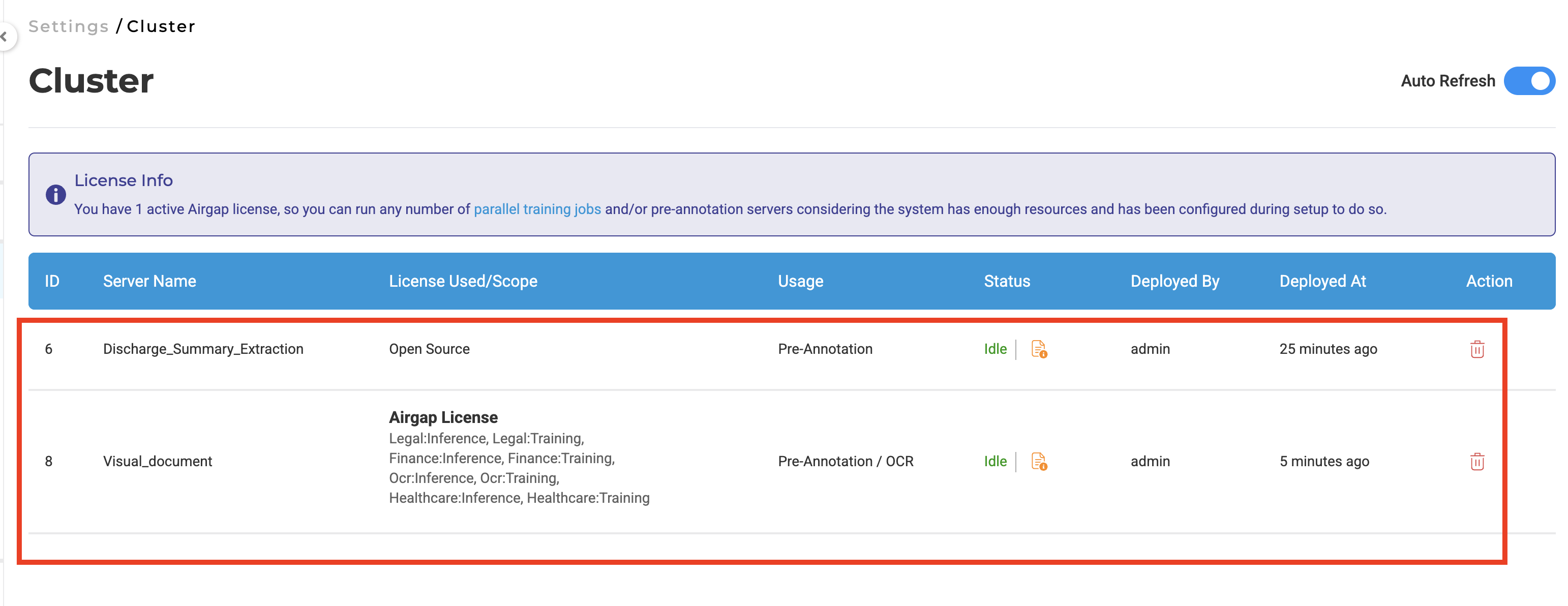Select the Cluster breadcrumb item
1568x606 pixels.
161,26
